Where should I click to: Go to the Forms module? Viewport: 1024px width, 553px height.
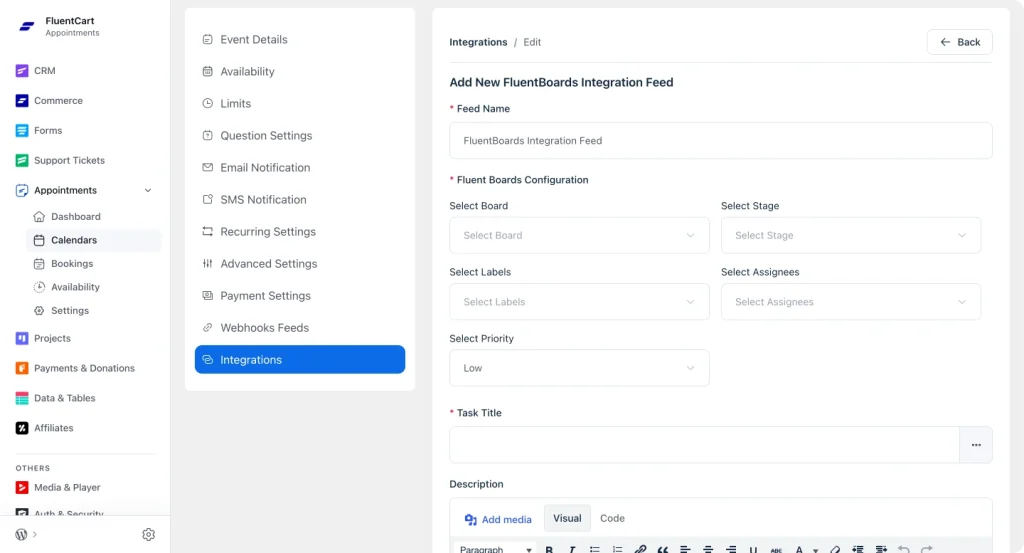(39, 131)
